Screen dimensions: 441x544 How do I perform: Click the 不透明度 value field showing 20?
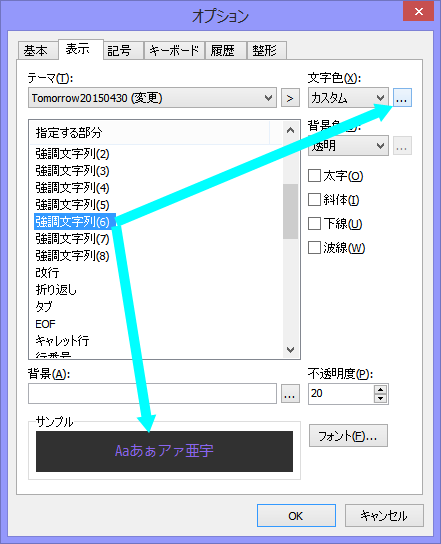click(341, 394)
